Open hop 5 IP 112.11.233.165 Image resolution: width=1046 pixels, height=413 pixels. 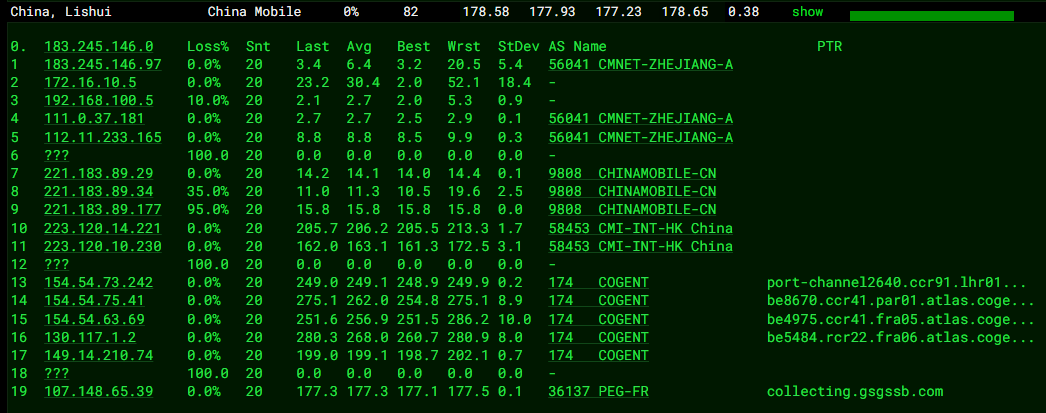(x=103, y=137)
